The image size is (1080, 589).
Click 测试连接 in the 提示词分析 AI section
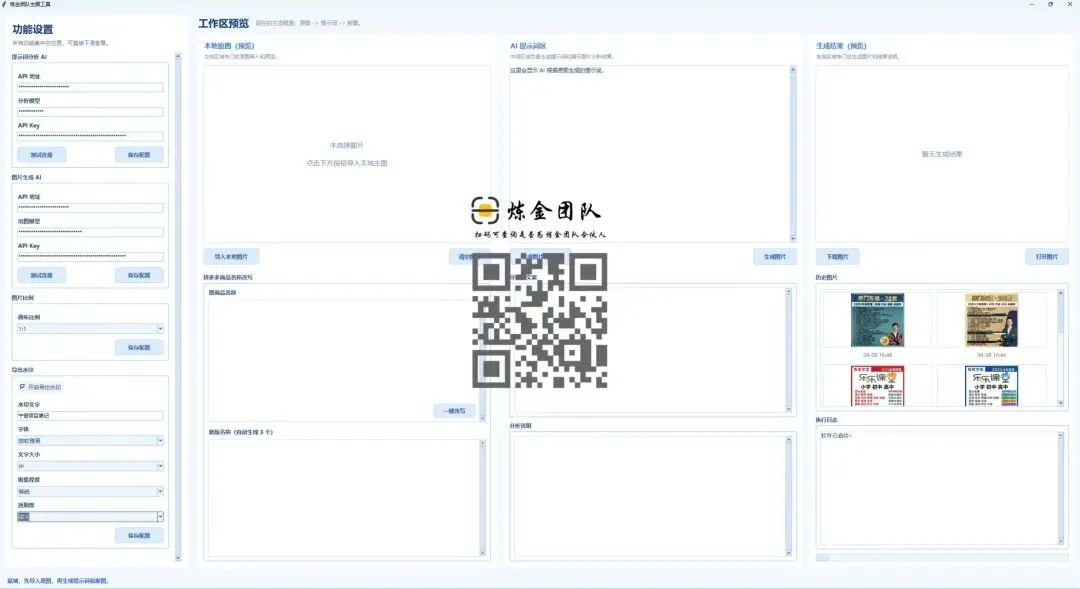pyautogui.click(x=41, y=155)
